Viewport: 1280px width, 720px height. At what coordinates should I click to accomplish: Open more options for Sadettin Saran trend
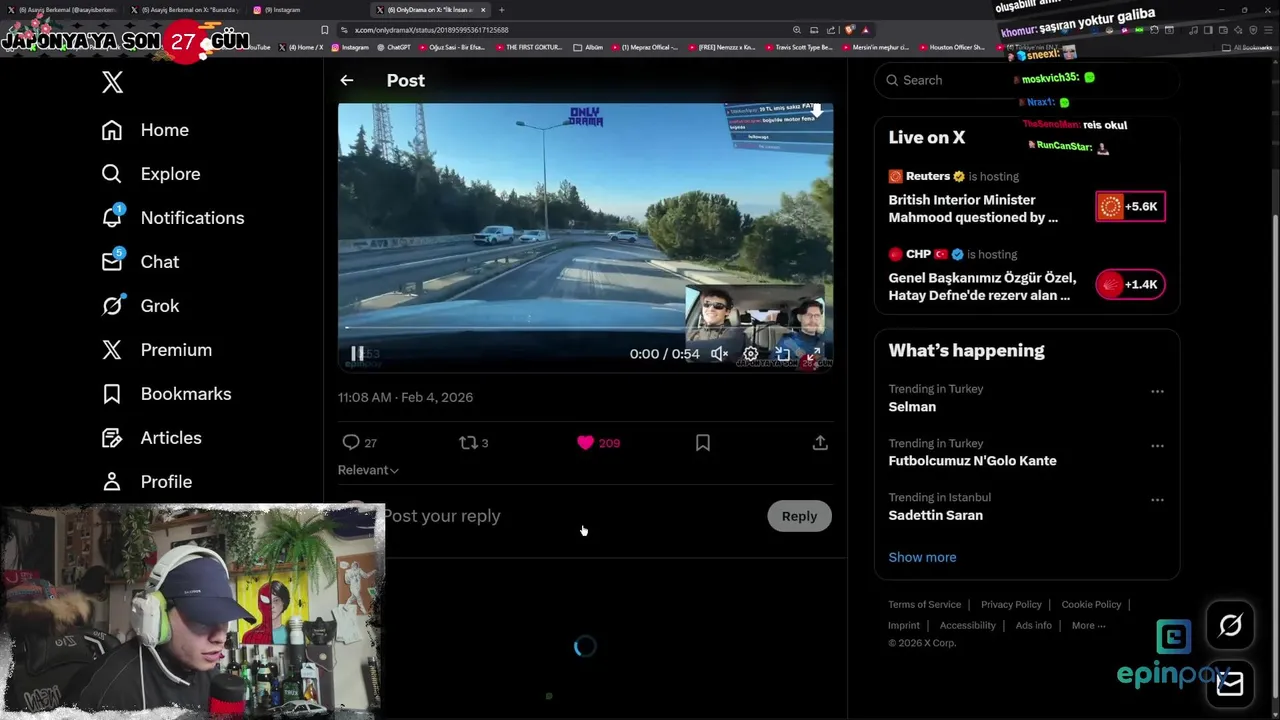coord(1157,500)
